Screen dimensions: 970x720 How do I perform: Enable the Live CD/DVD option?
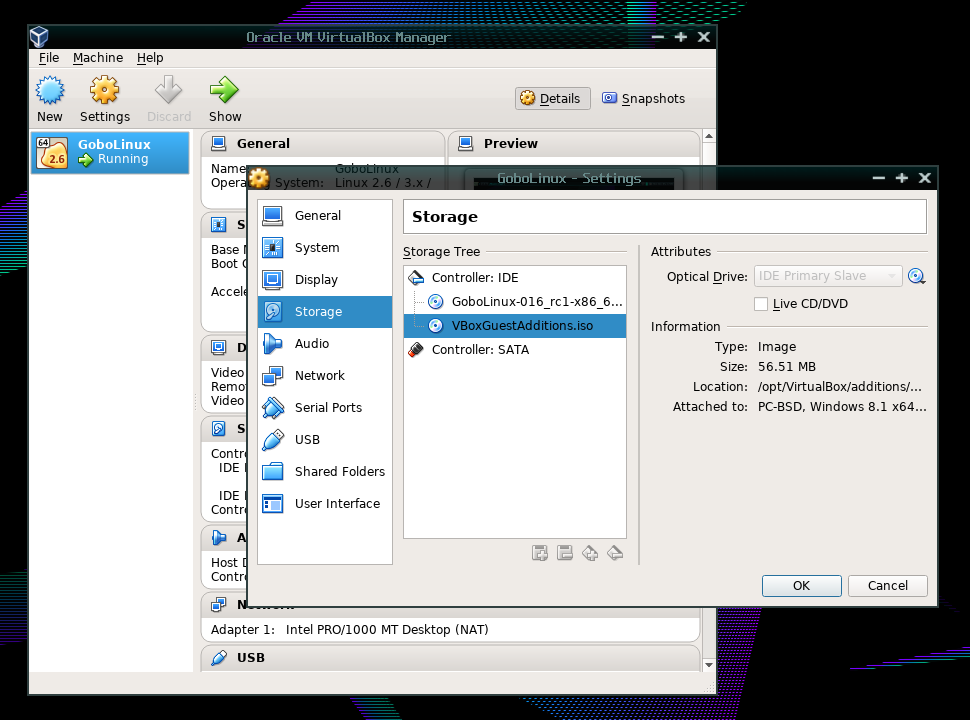761,303
